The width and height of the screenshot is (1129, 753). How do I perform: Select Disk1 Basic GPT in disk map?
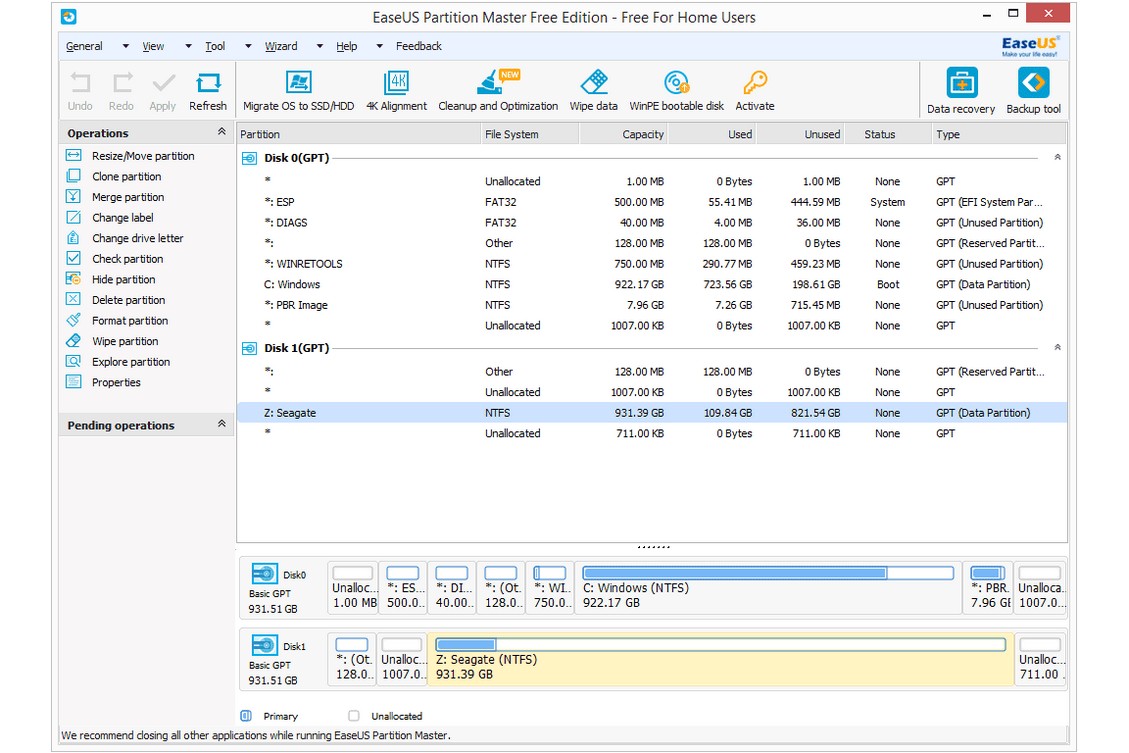282,659
